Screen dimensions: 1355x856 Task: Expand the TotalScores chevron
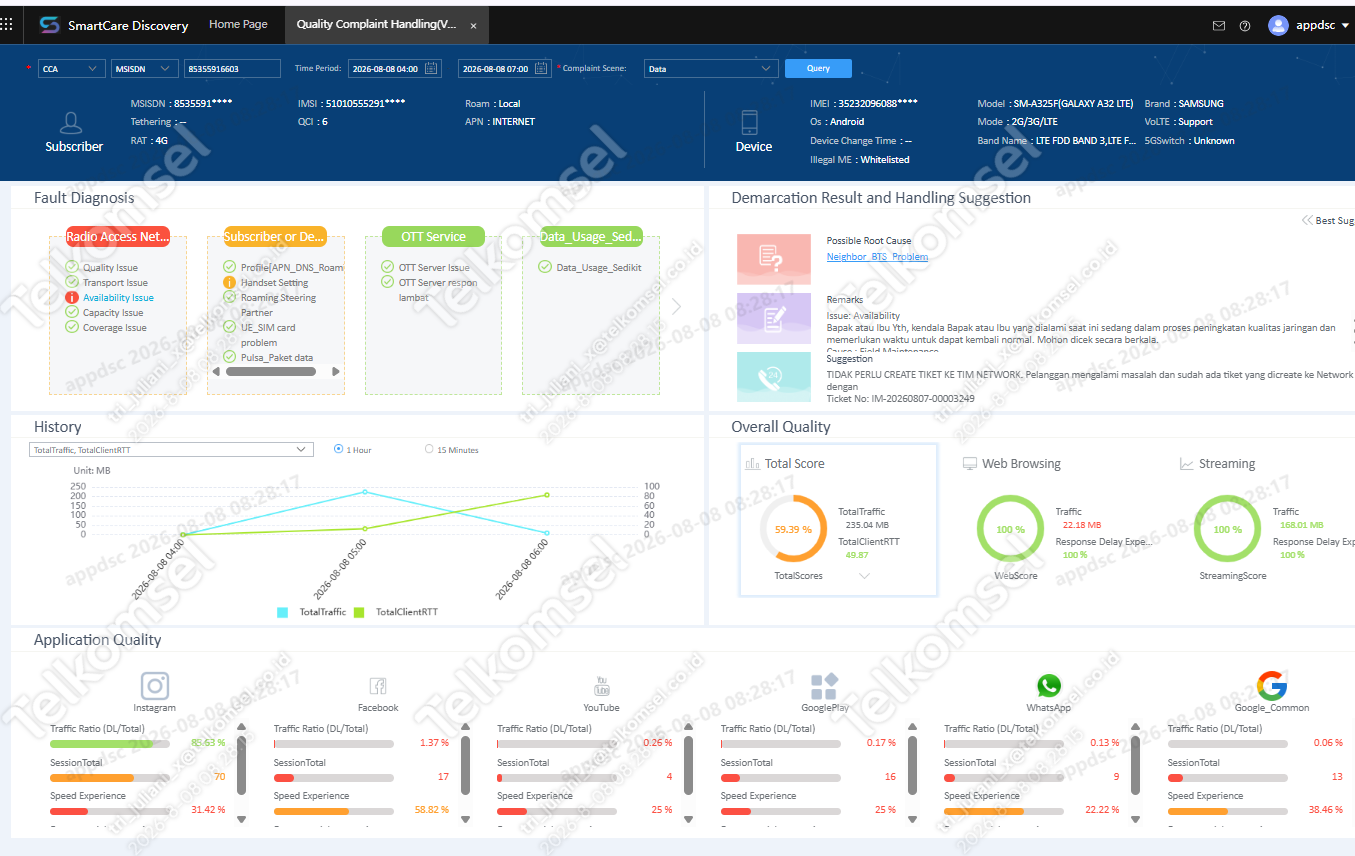pyautogui.click(x=865, y=576)
